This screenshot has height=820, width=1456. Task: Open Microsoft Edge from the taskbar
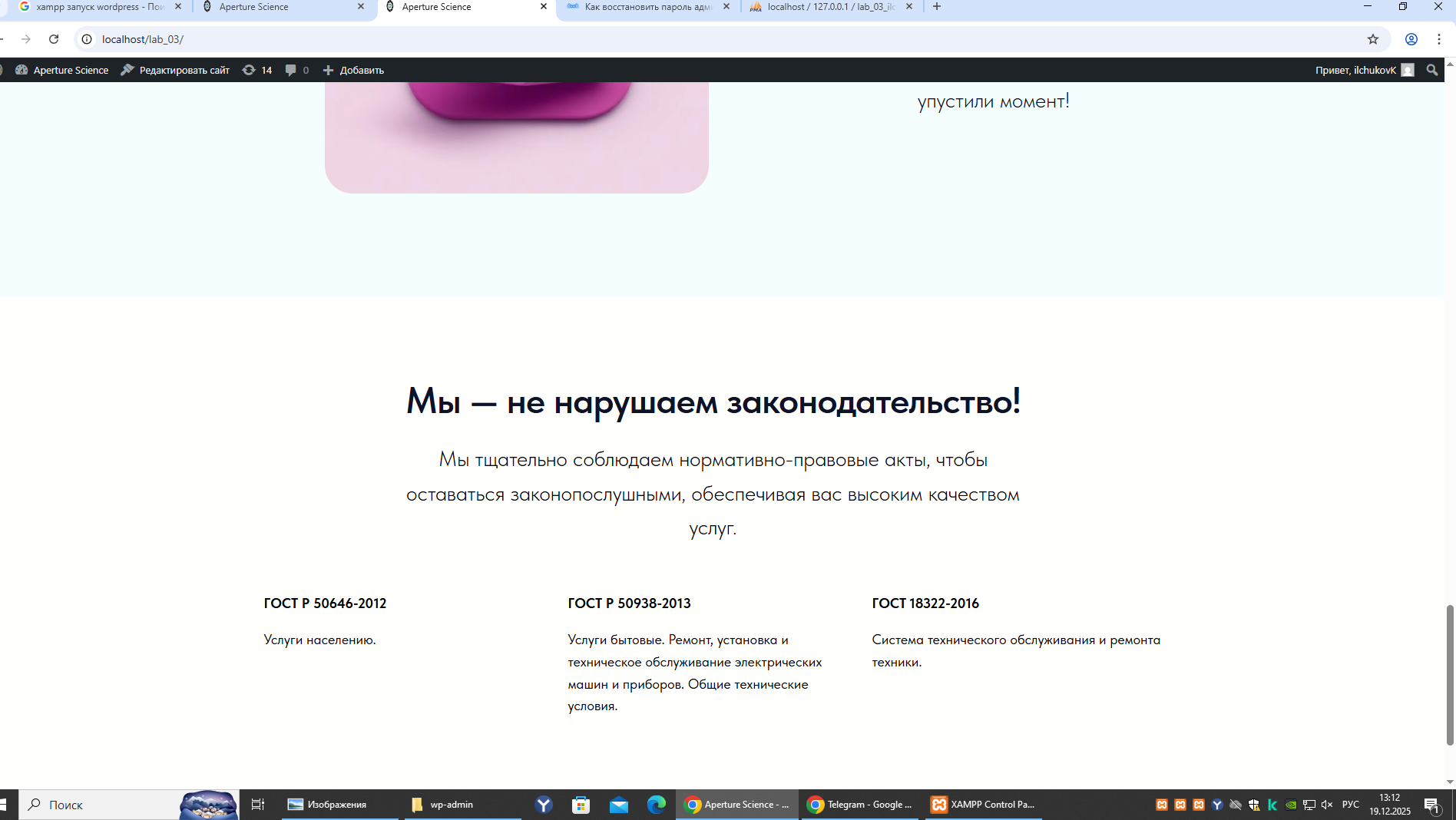click(x=656, y=804)
